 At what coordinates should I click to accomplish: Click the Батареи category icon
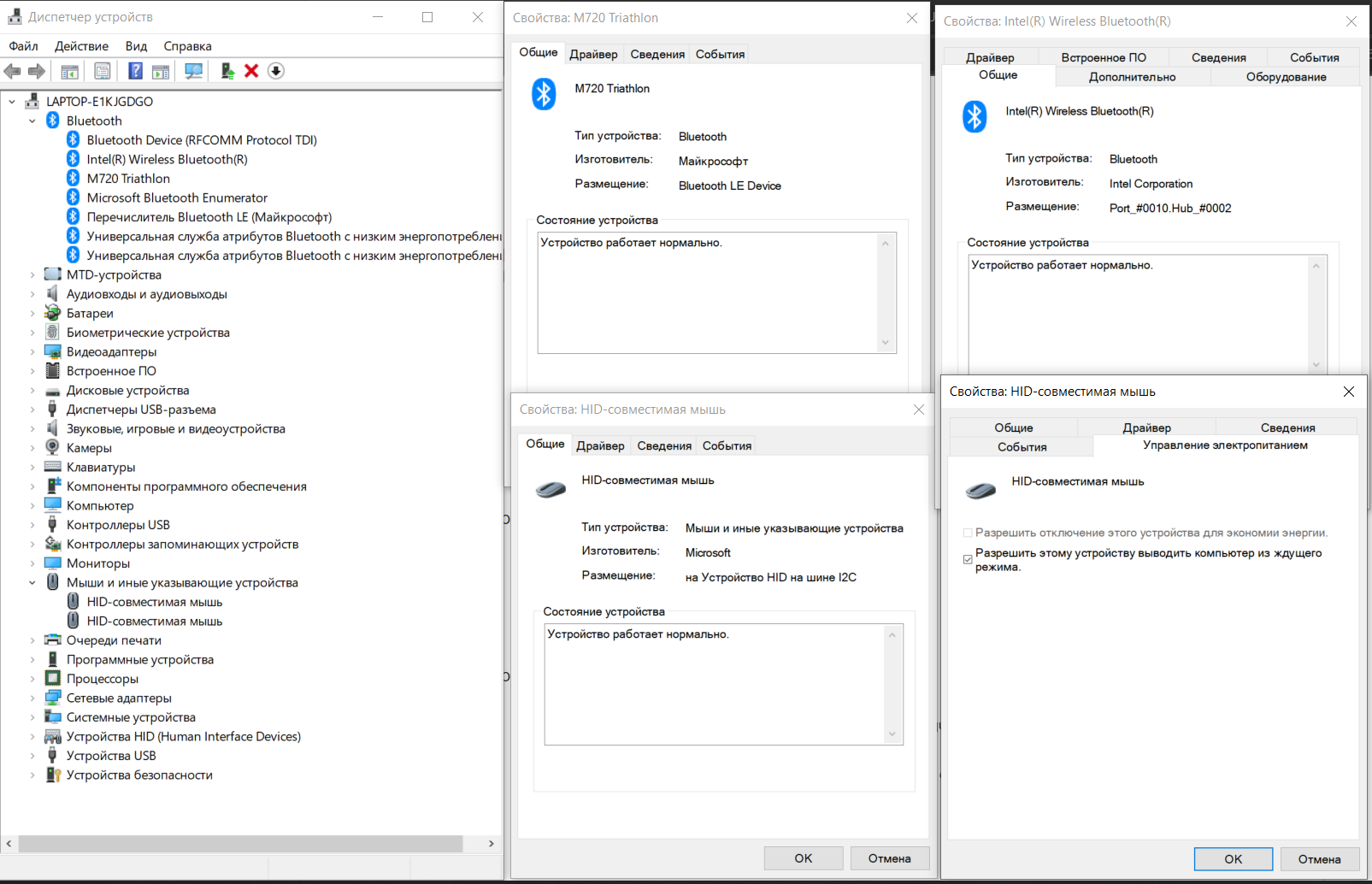(x=53, y=313)
